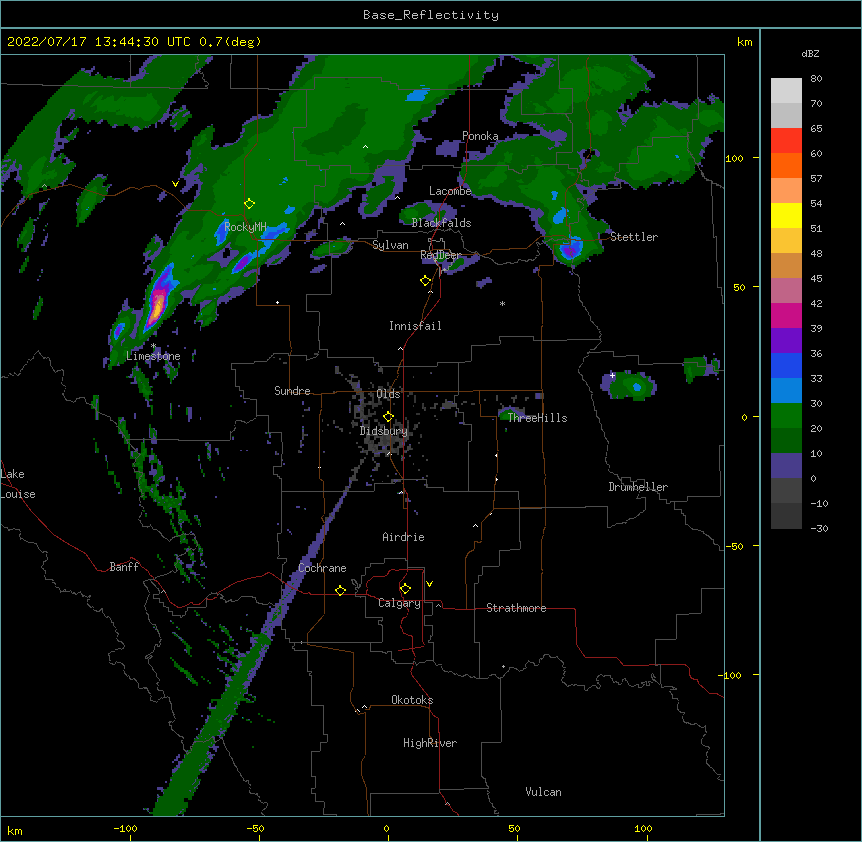Click the Cochrane city label
This screenshot has height=842, width=862.
tap(322, 568)
